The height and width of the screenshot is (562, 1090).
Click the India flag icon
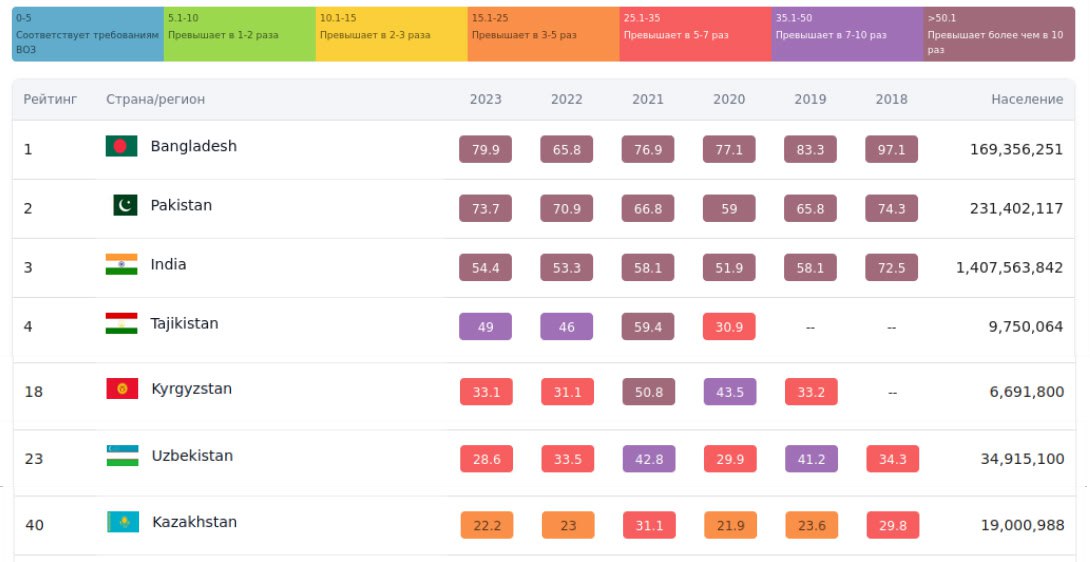click(x=121, y=264)
